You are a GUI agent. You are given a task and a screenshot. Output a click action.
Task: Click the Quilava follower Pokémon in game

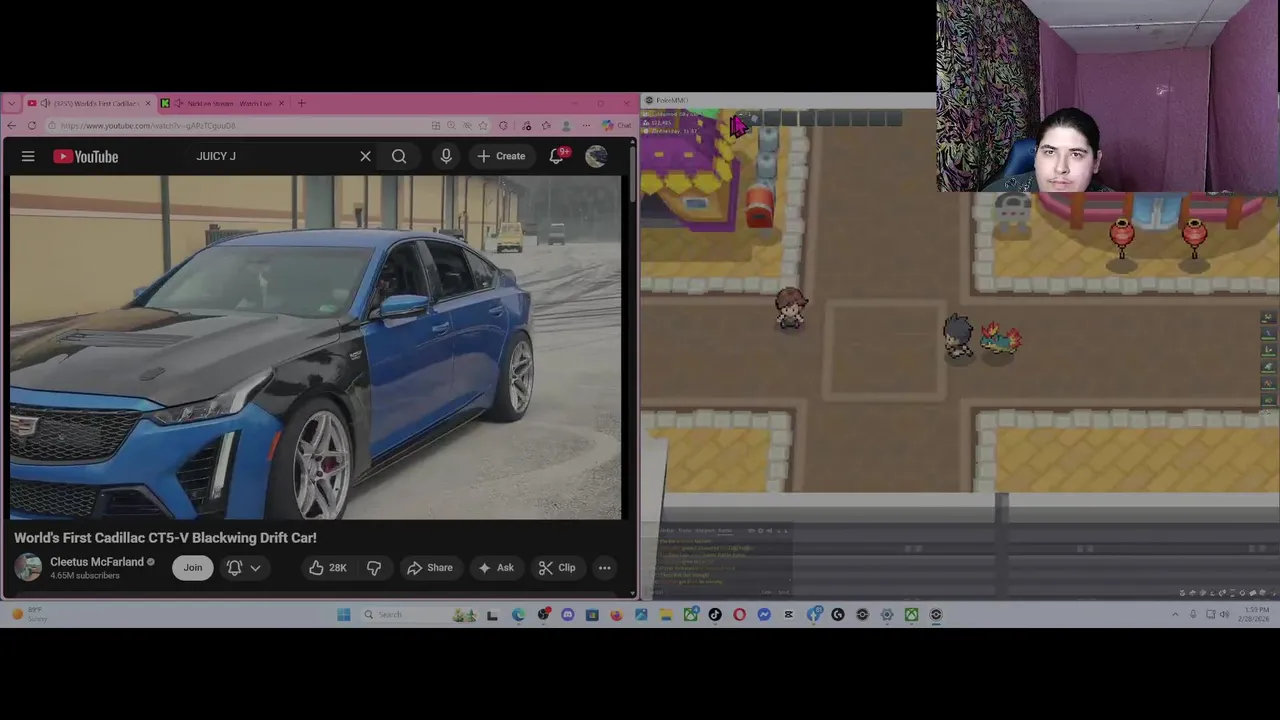coord(1000,338)
